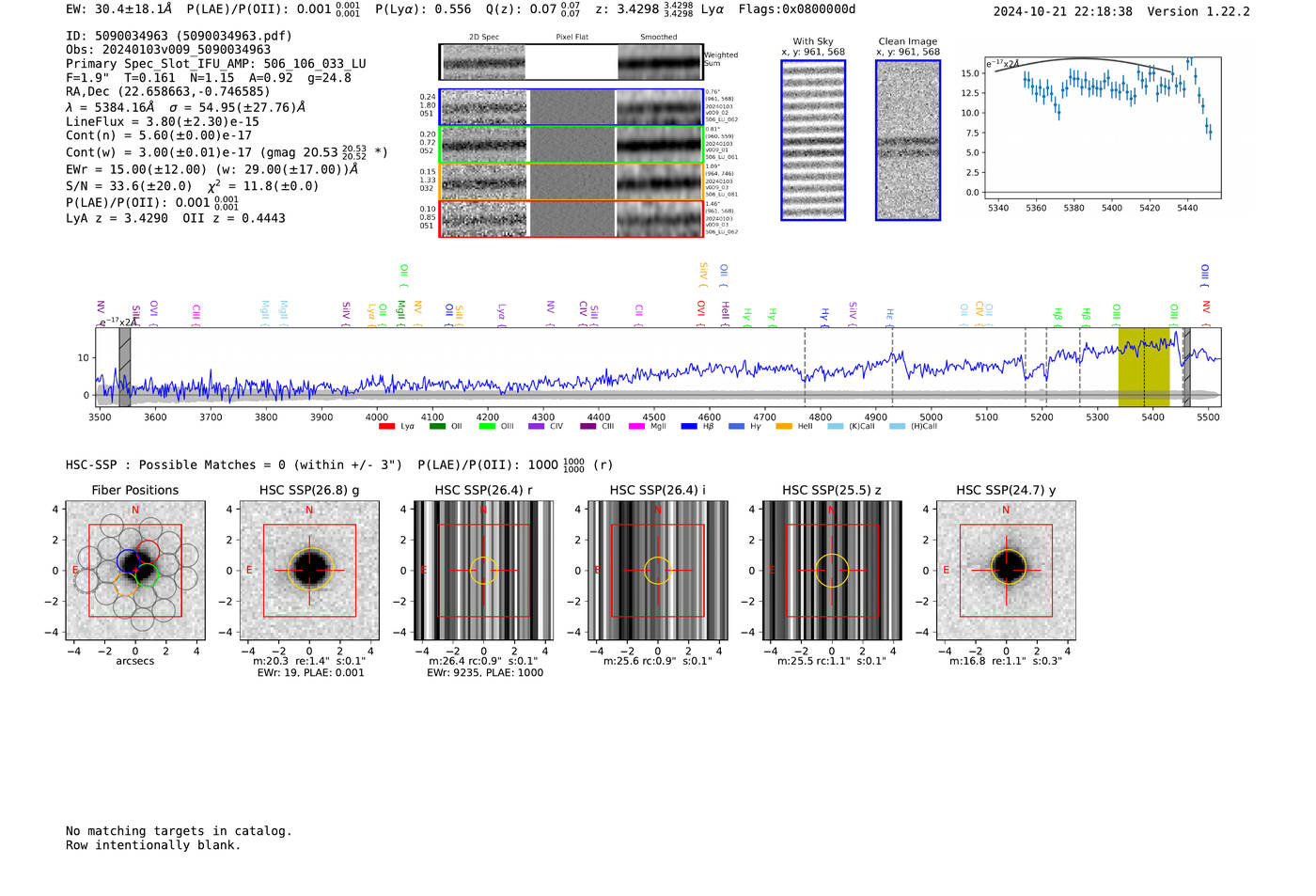Click the Fiber Positions cutout image
Image resolution: width=1316 pixels, height=896 pixels.
tap(135, 571)
